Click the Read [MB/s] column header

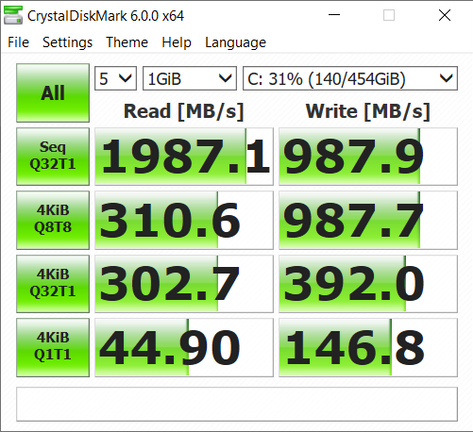[184, 111]
